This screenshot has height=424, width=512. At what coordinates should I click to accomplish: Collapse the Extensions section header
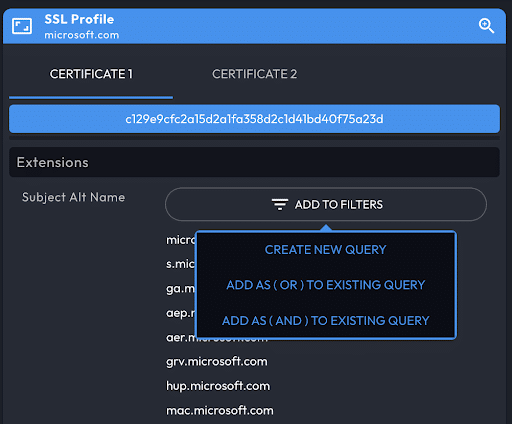[254, 162]
